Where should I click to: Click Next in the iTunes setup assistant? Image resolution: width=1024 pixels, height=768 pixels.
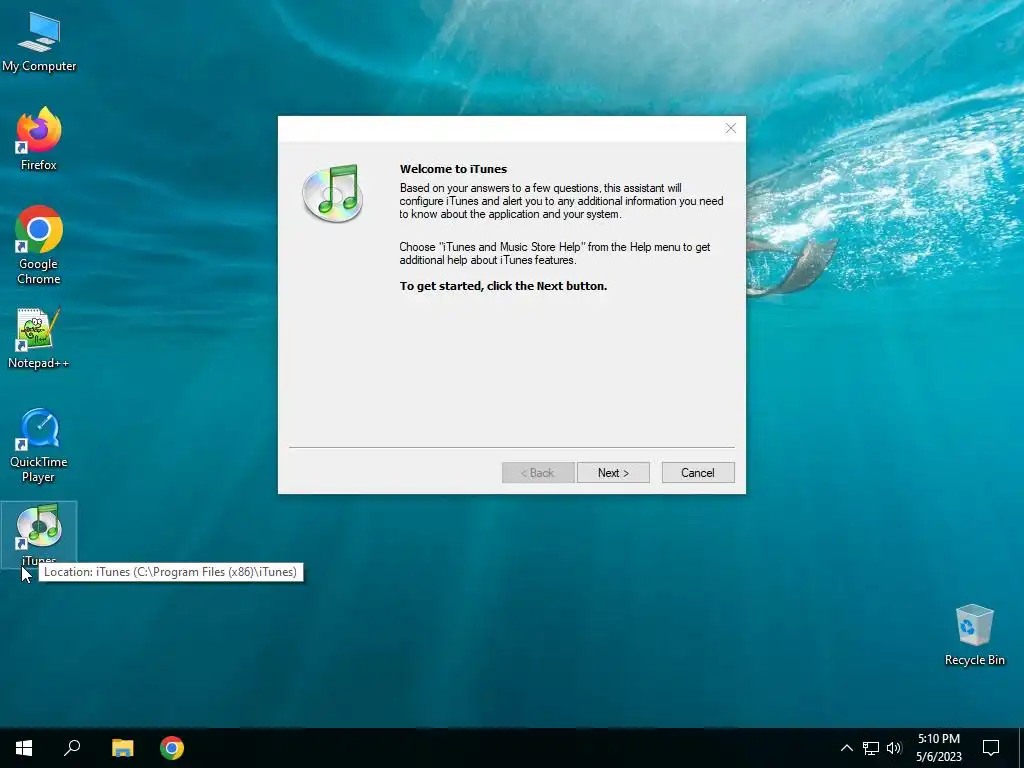click(613, 473)
